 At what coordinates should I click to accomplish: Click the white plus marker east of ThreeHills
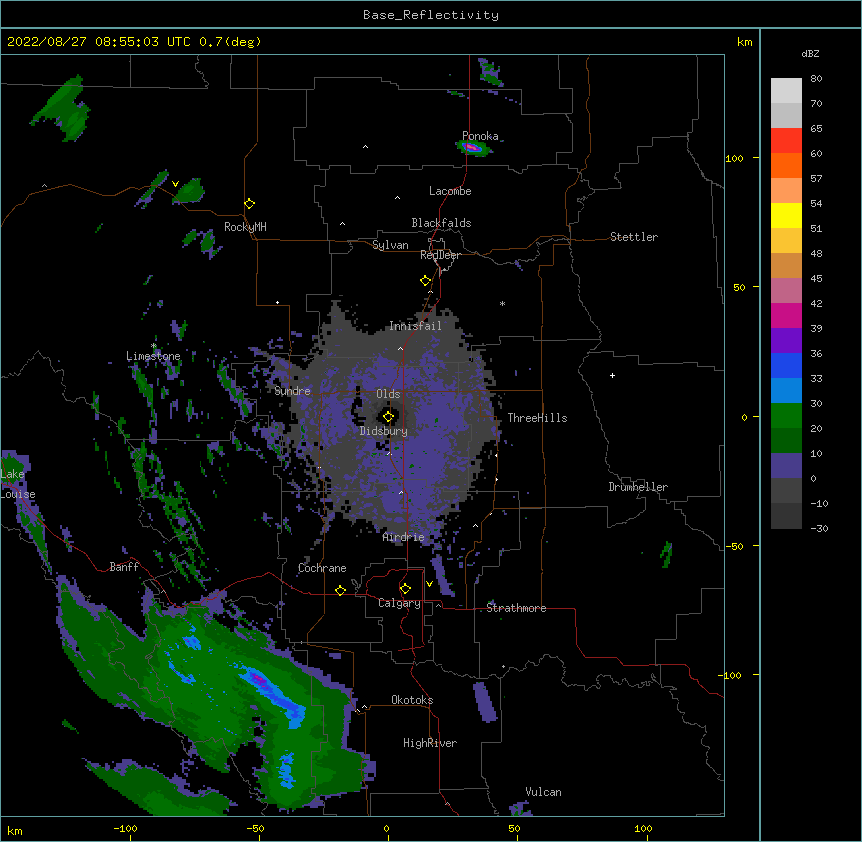[612, 375]
